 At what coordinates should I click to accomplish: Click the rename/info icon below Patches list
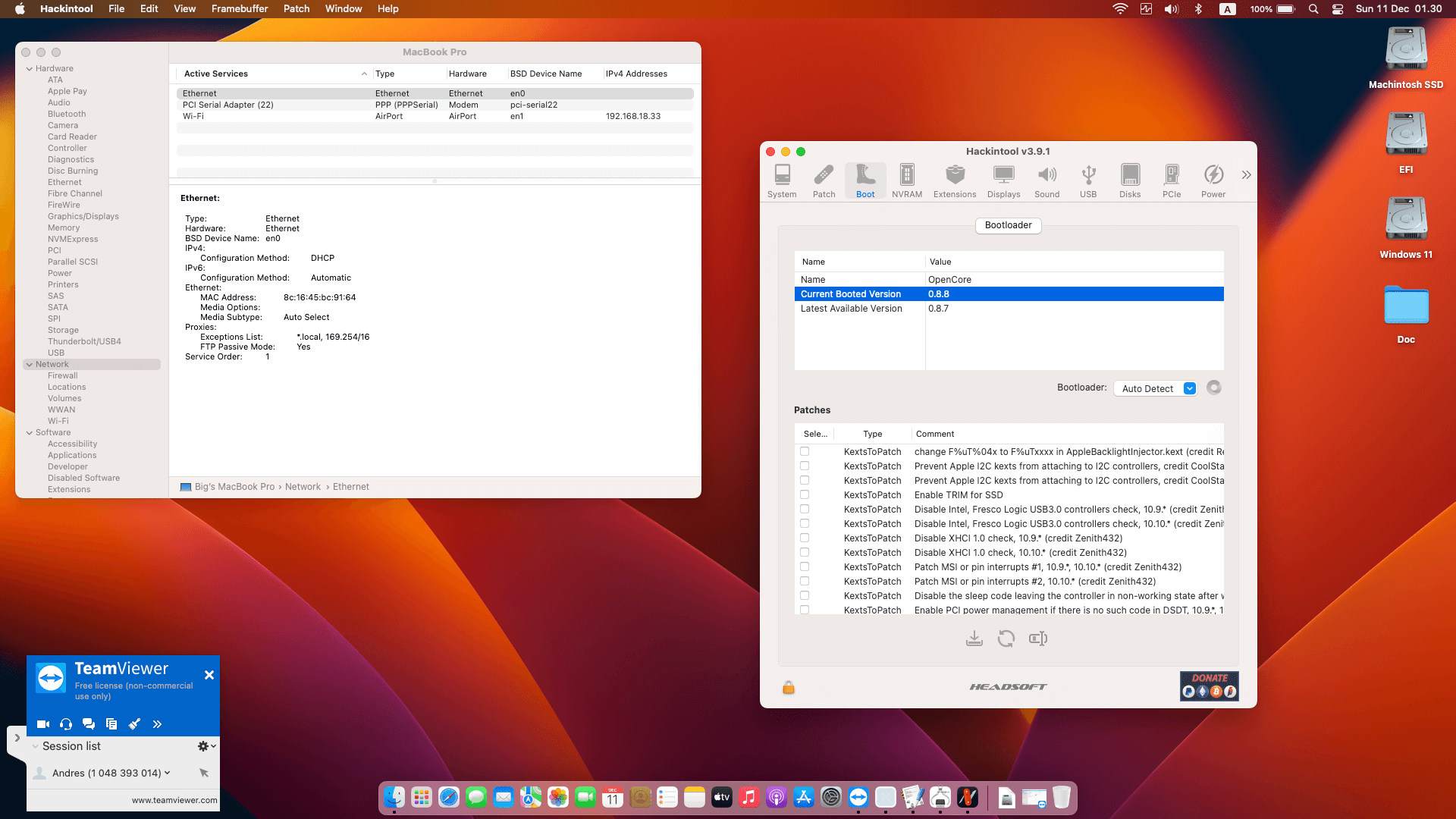[x=1038, y=639]
